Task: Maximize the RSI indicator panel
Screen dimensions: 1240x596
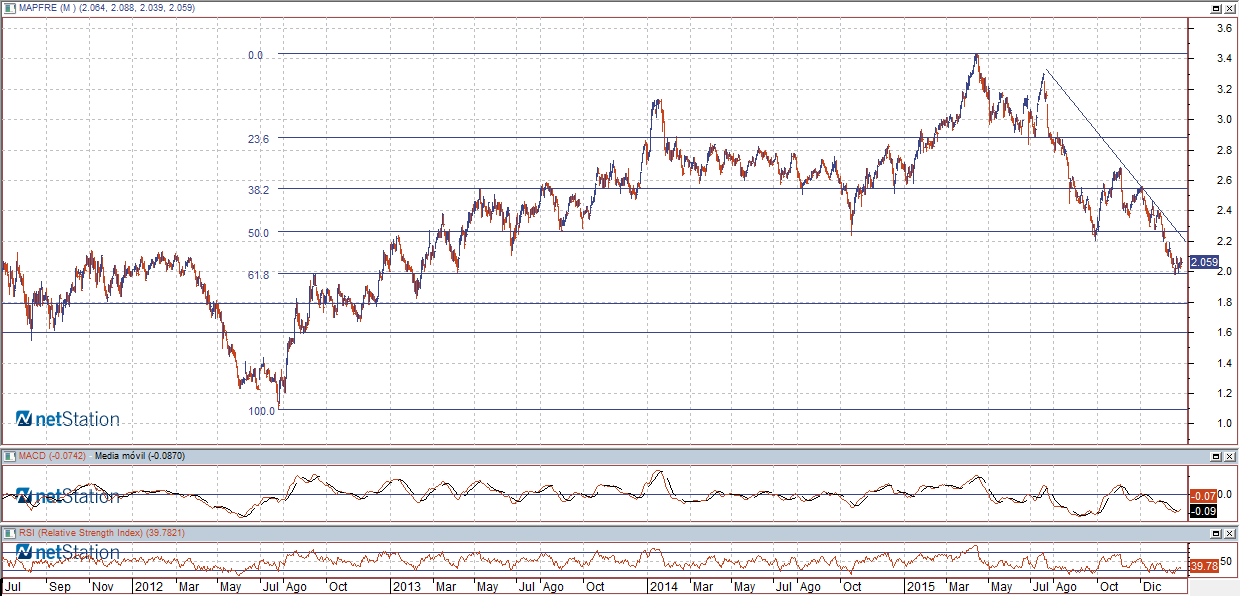Action: 1216,533
